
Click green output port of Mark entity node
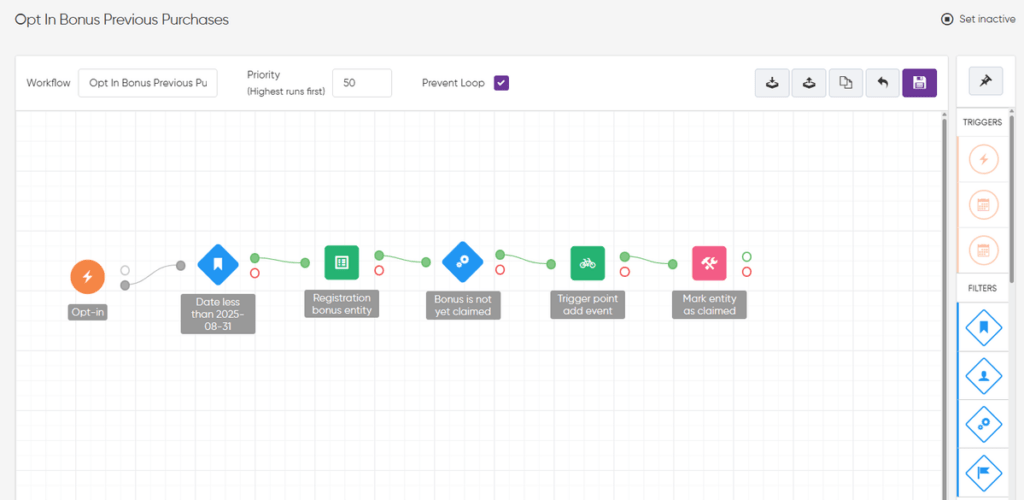[746, 257]
